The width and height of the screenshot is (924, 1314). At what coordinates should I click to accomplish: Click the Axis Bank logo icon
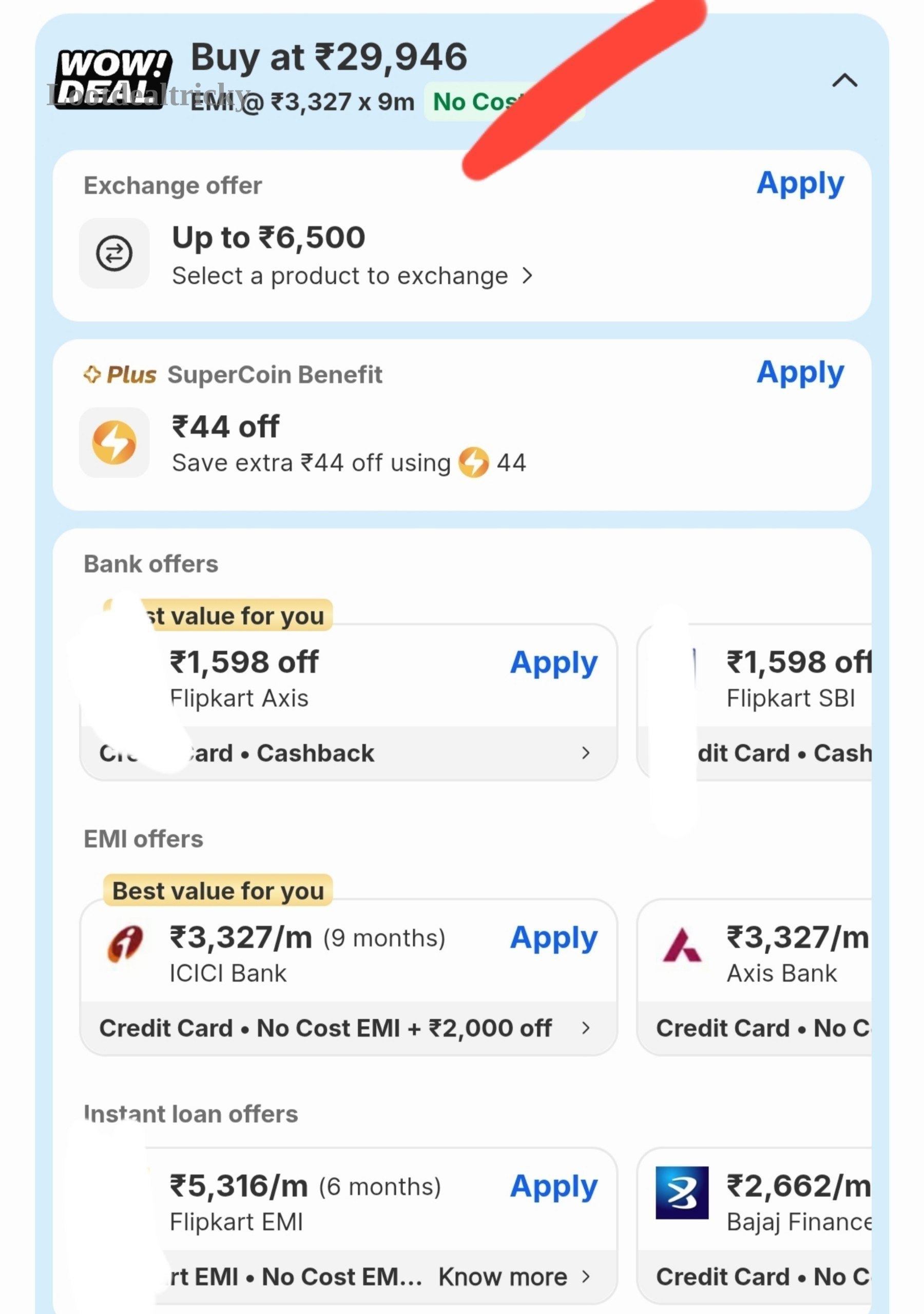(x=681, y=945)
